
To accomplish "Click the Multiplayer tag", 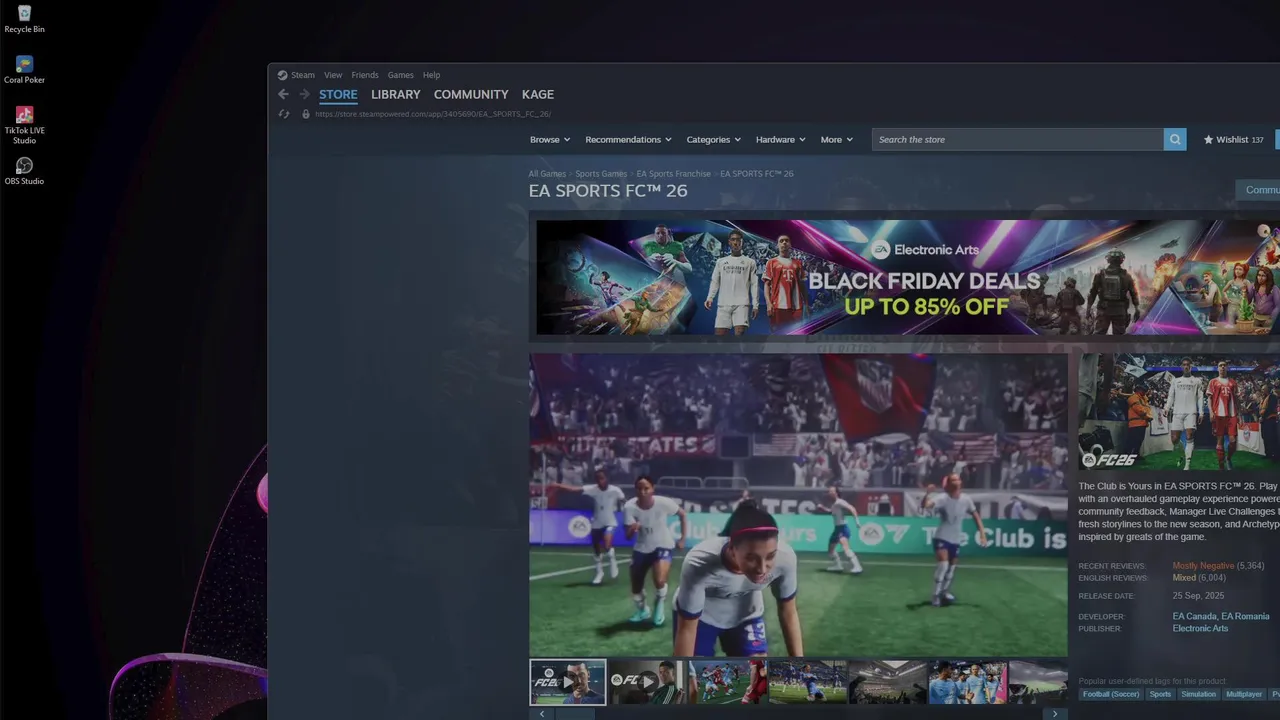I will [x=1244, y=694].
